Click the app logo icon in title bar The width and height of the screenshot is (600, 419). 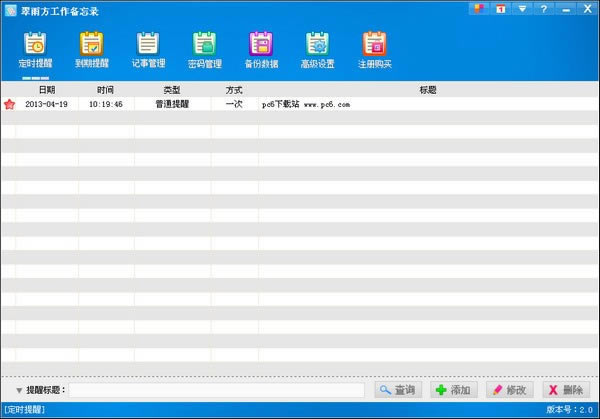coord(10,10)
